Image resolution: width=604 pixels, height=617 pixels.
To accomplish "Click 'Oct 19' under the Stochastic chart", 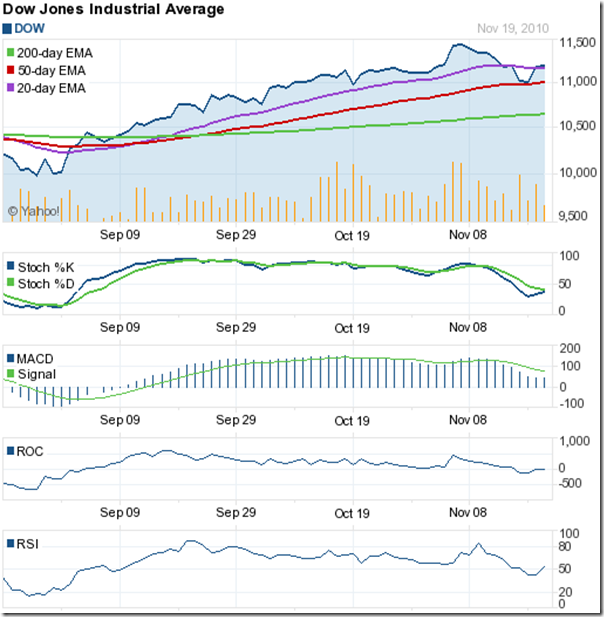I will (x=352, y=328).
